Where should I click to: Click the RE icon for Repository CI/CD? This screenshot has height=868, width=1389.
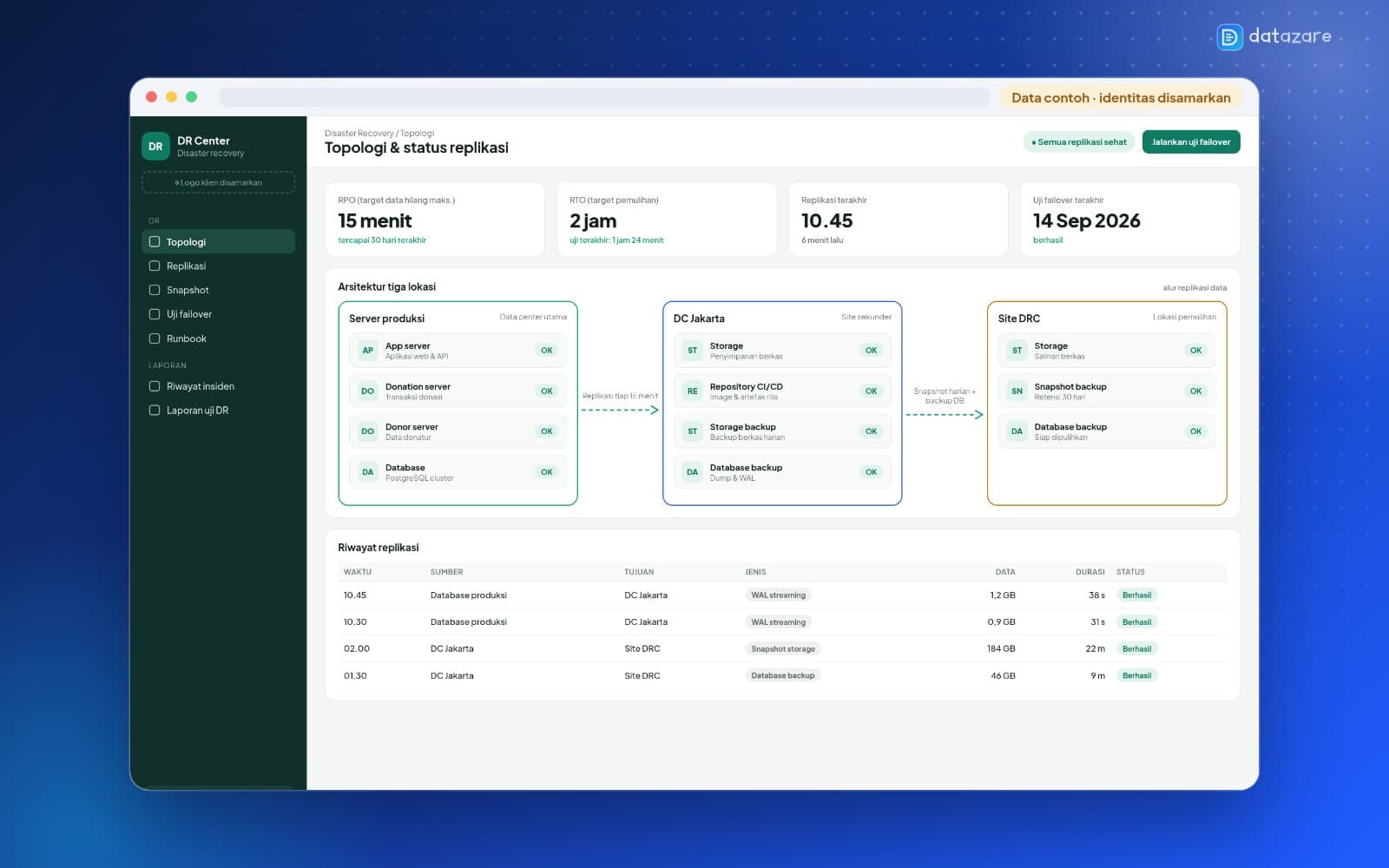point(692,391)
